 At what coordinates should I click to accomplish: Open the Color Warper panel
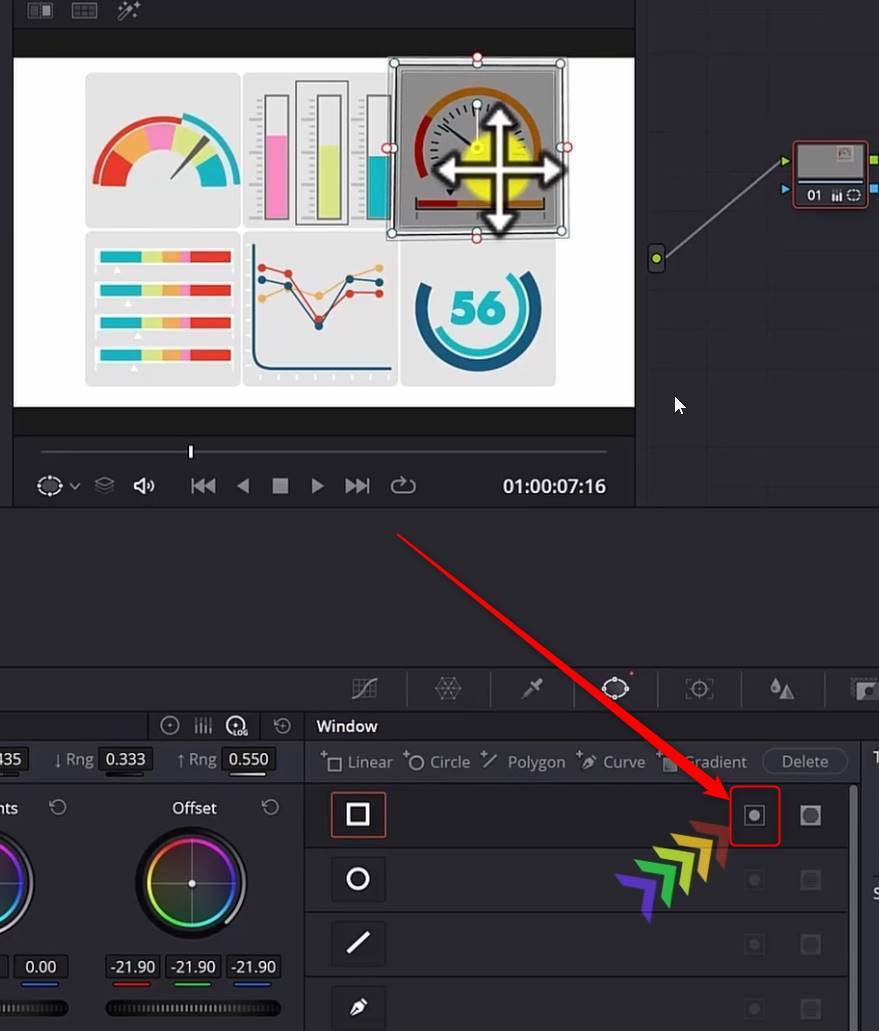[x=448, y=688]
